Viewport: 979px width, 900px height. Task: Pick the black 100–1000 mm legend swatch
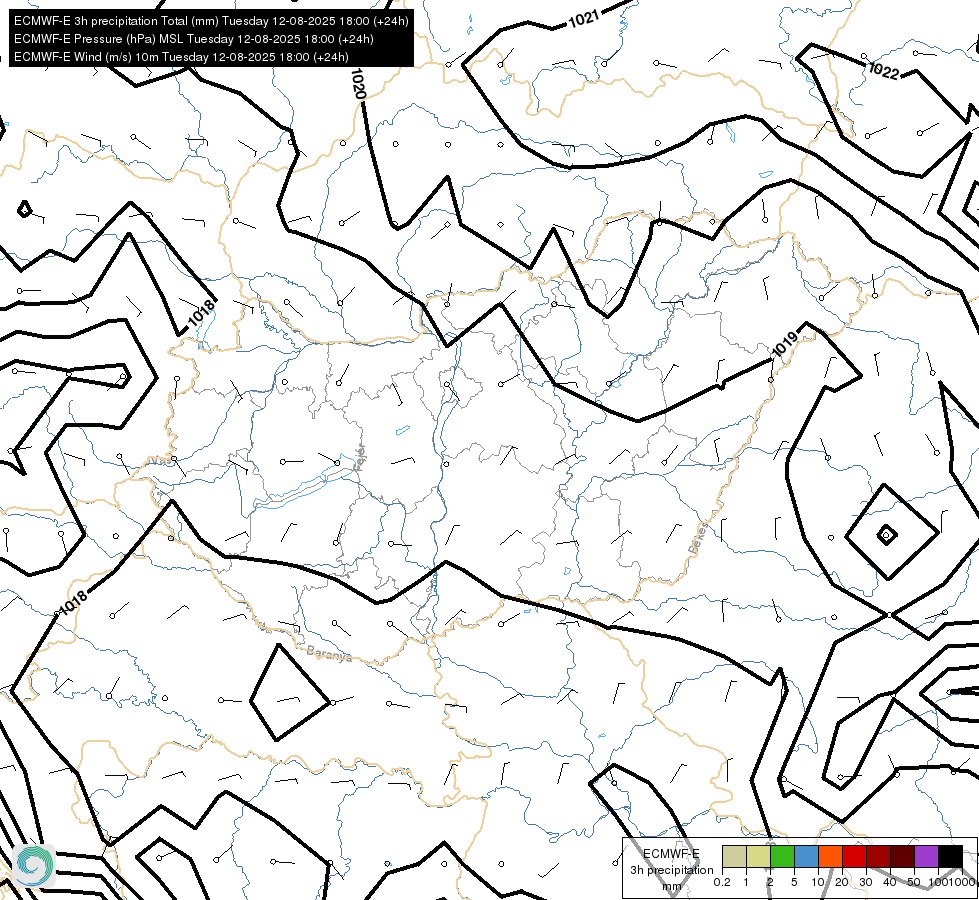click(x=950, y=856)
